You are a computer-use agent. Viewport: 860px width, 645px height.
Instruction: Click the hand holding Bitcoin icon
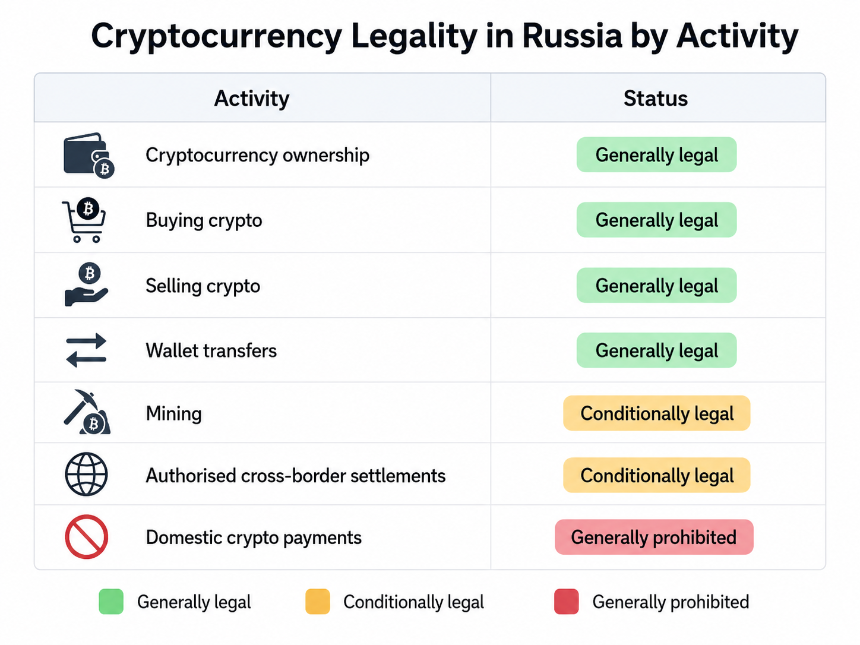pyautogui.click(x=87, y=285)
